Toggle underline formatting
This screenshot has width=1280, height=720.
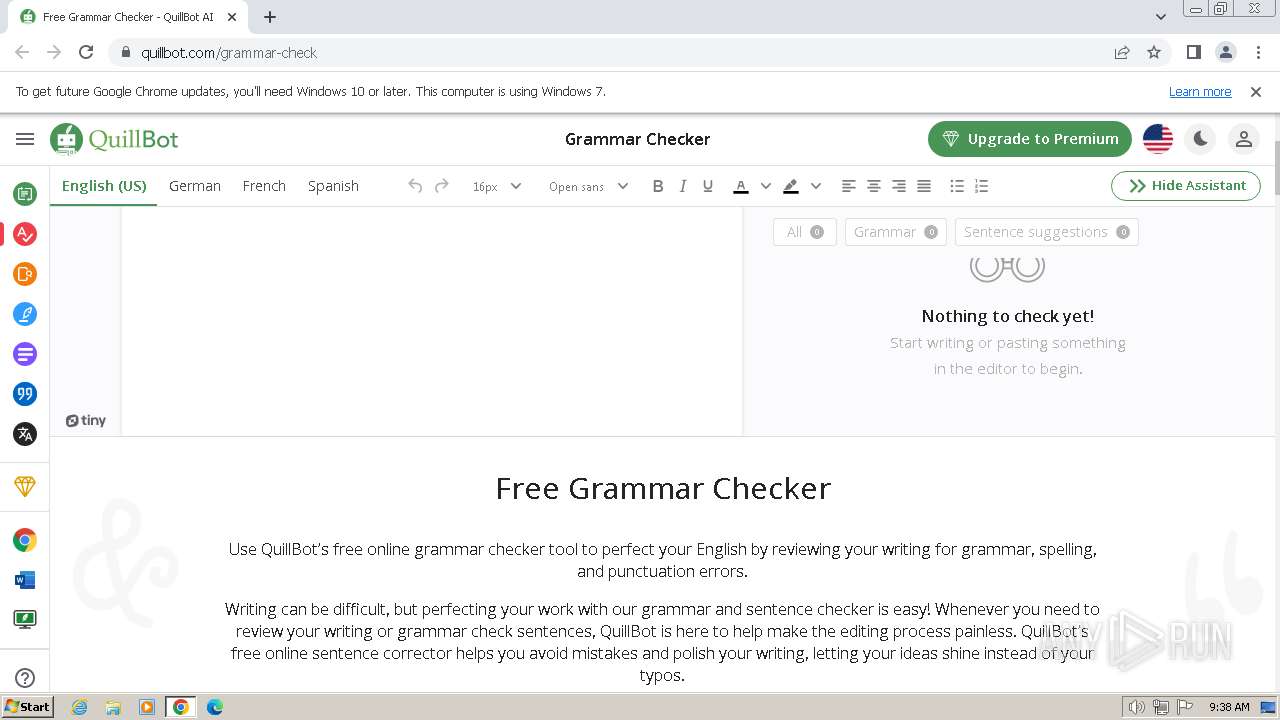coord(708,186)
